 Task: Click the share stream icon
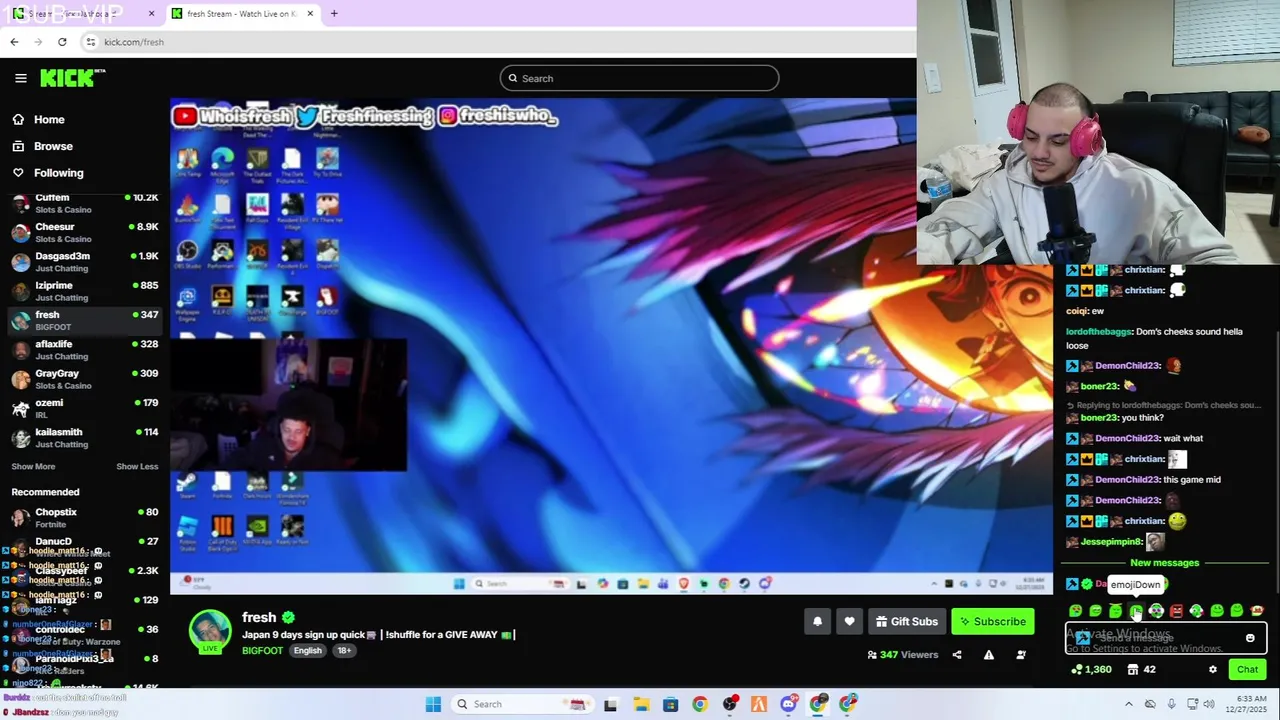[x=957, y=655]
